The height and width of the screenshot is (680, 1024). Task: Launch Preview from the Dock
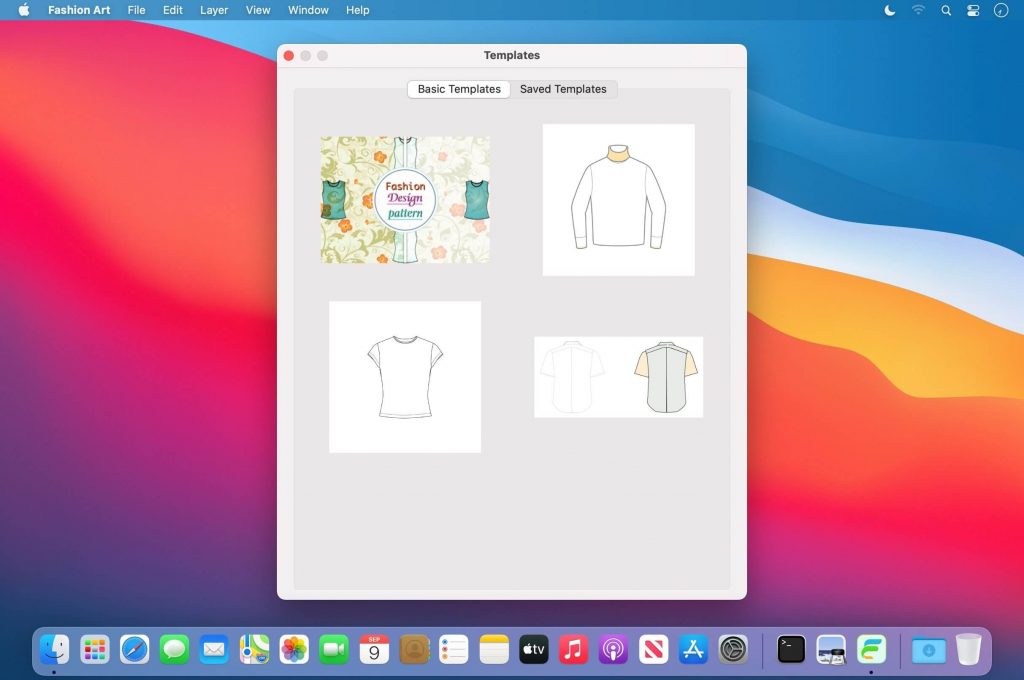pos(831,649)
